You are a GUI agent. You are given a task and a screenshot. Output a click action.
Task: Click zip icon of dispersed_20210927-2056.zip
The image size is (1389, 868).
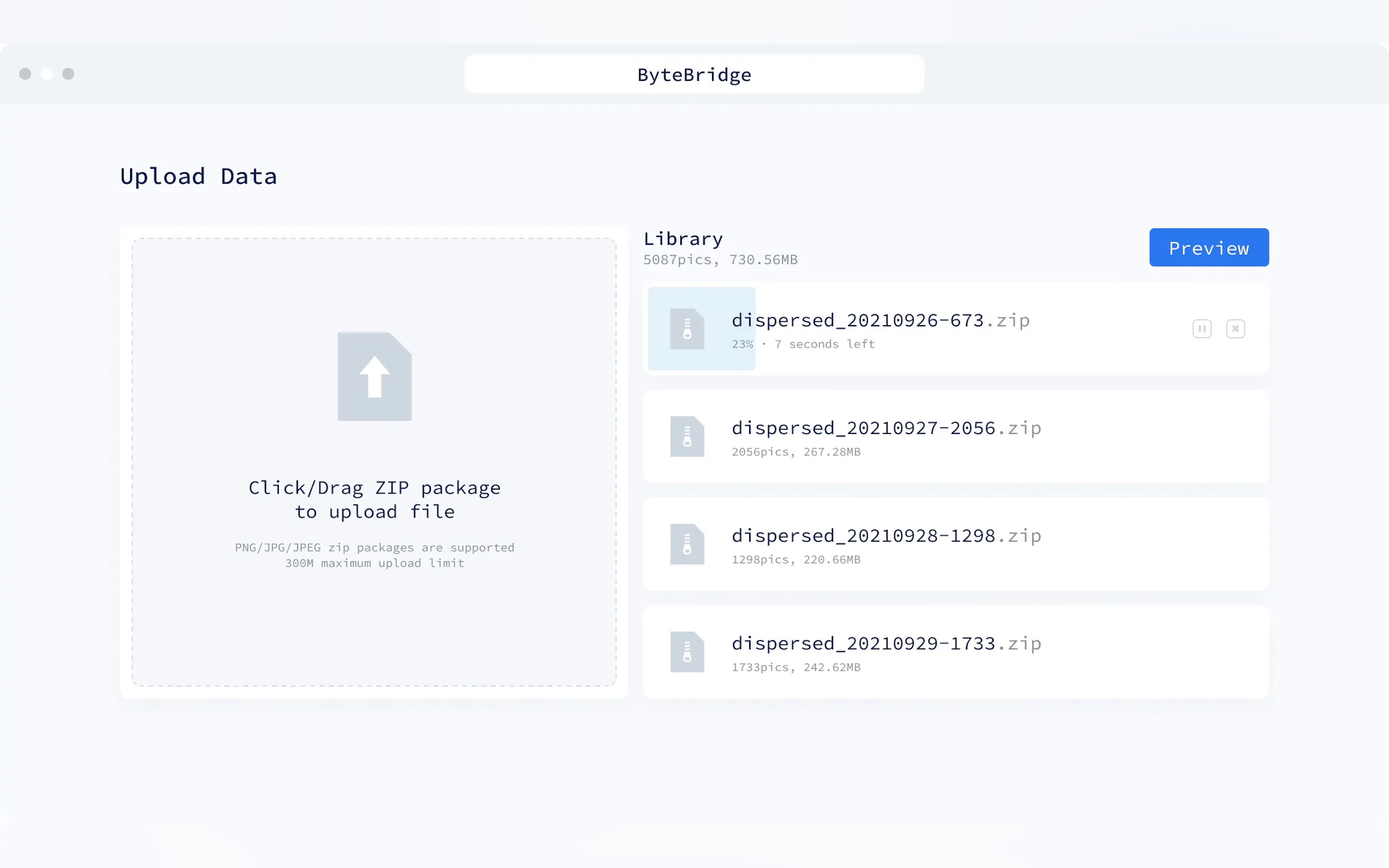click(687, 436)
